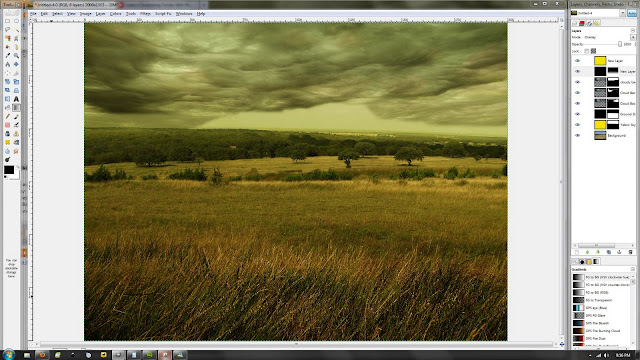
Task: Select the Perspective tool
Action: click(16, 90)
